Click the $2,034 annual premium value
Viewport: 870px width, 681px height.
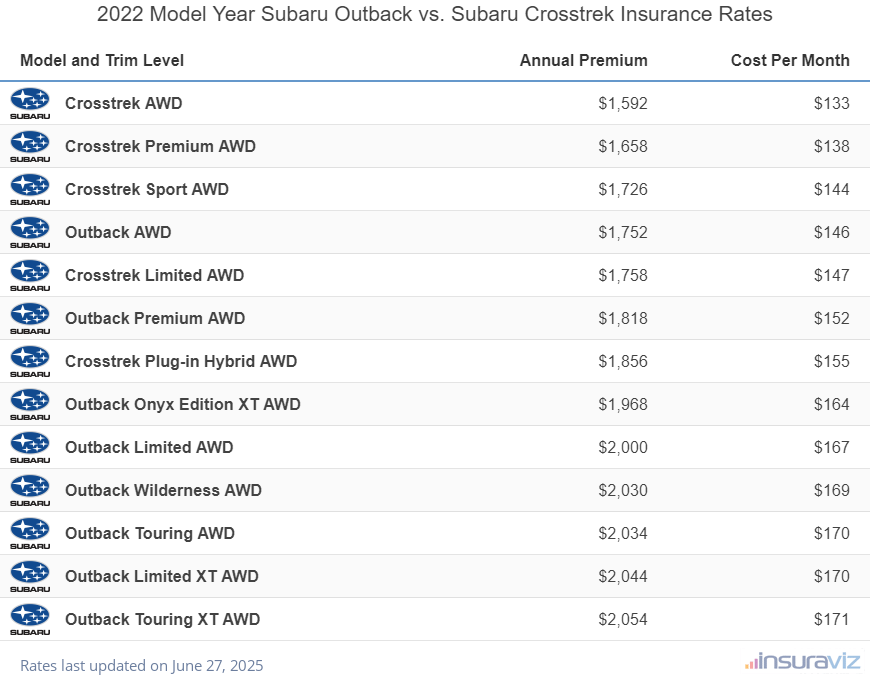point(623,533)
